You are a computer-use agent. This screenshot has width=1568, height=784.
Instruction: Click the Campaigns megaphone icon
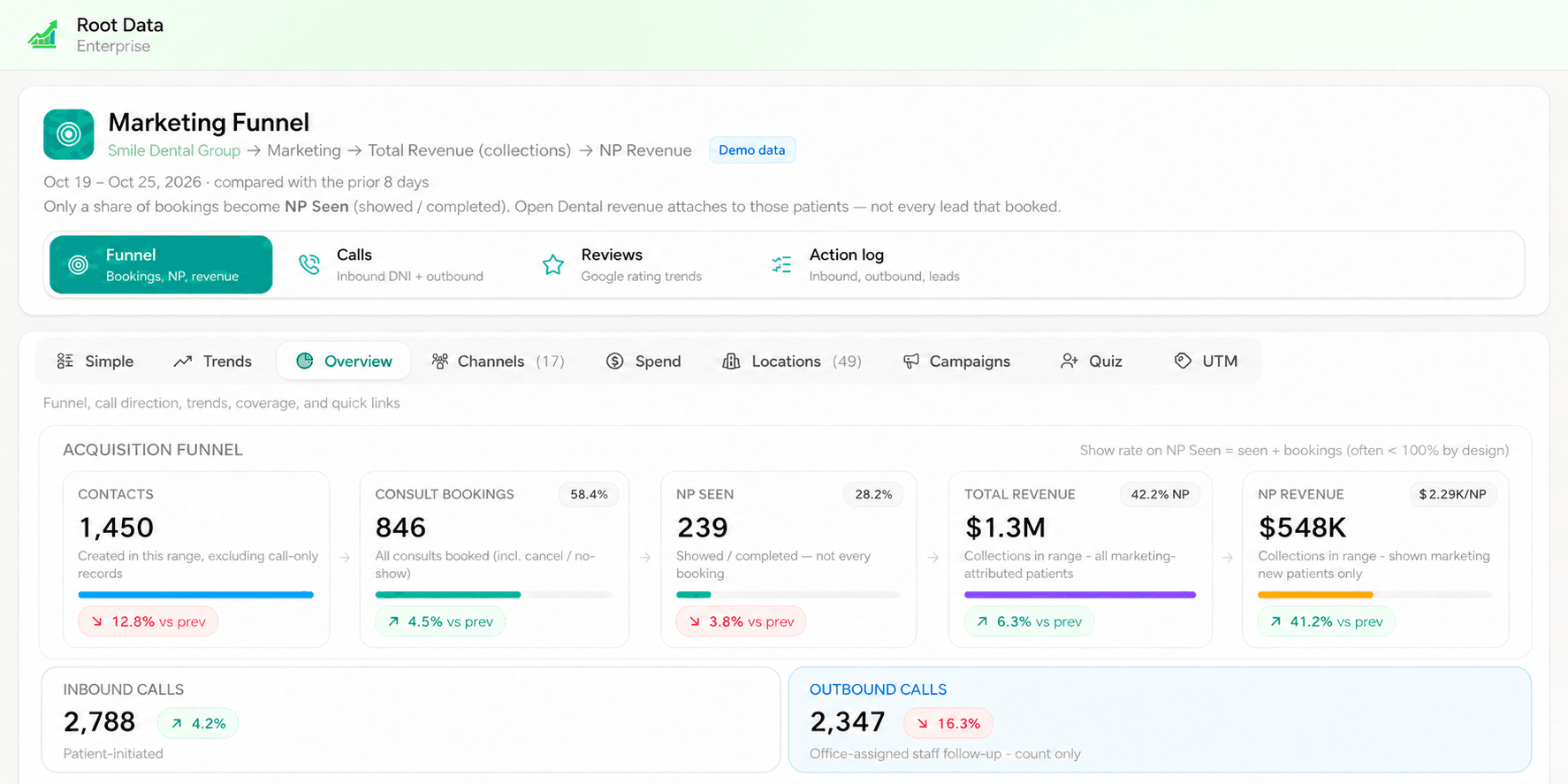911,361
